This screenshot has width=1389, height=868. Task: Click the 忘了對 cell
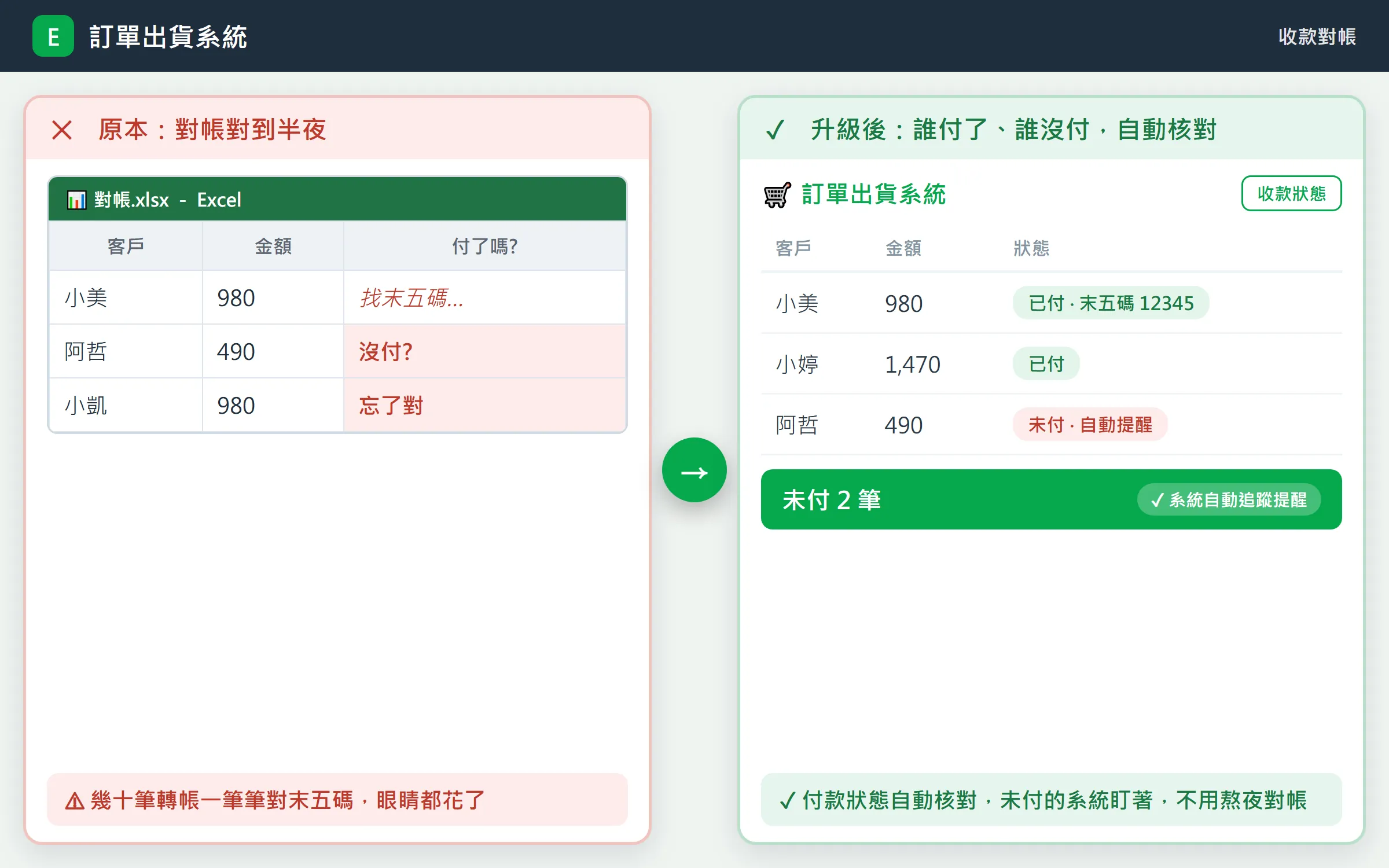[485, 405]
